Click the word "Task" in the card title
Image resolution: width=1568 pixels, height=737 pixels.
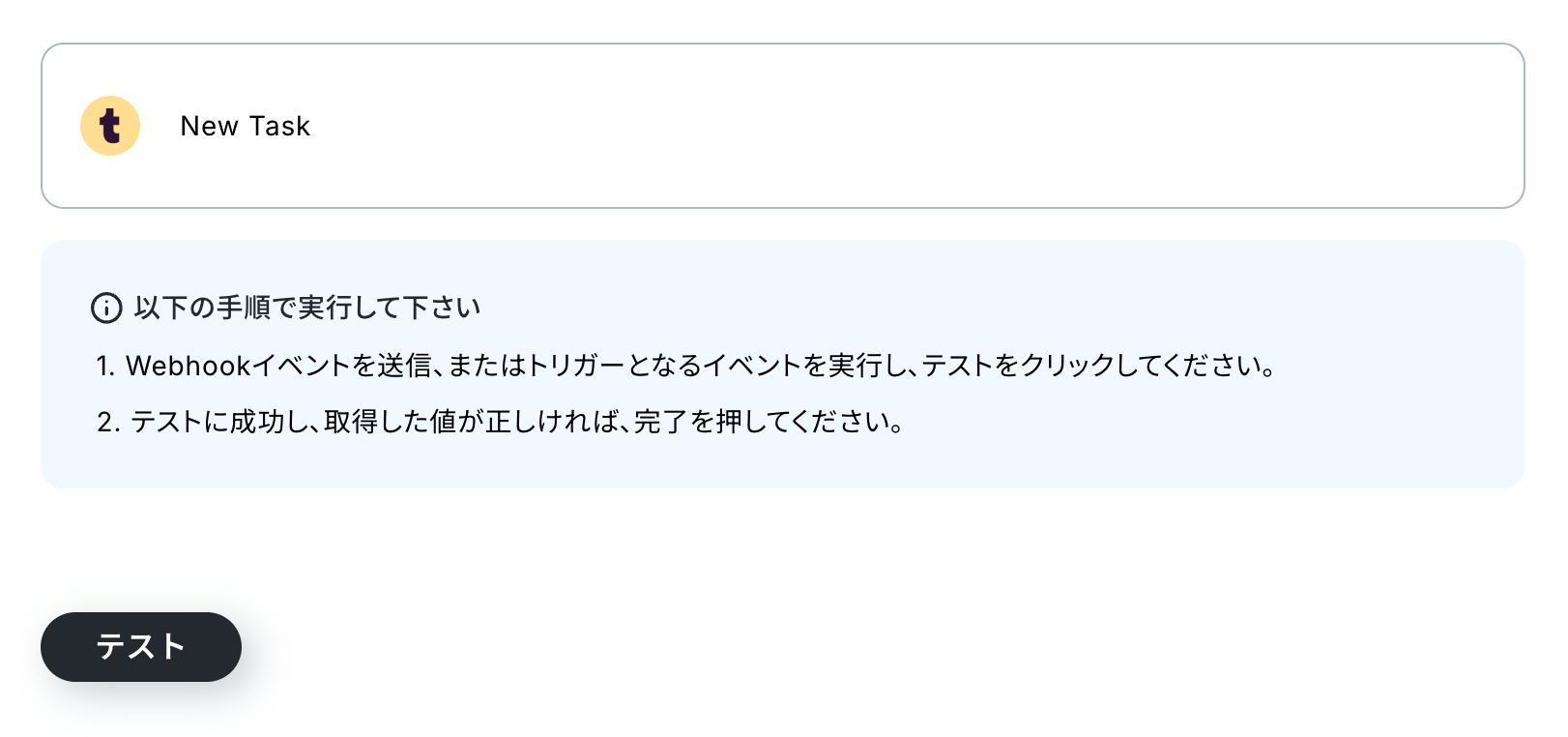[280, 126]
